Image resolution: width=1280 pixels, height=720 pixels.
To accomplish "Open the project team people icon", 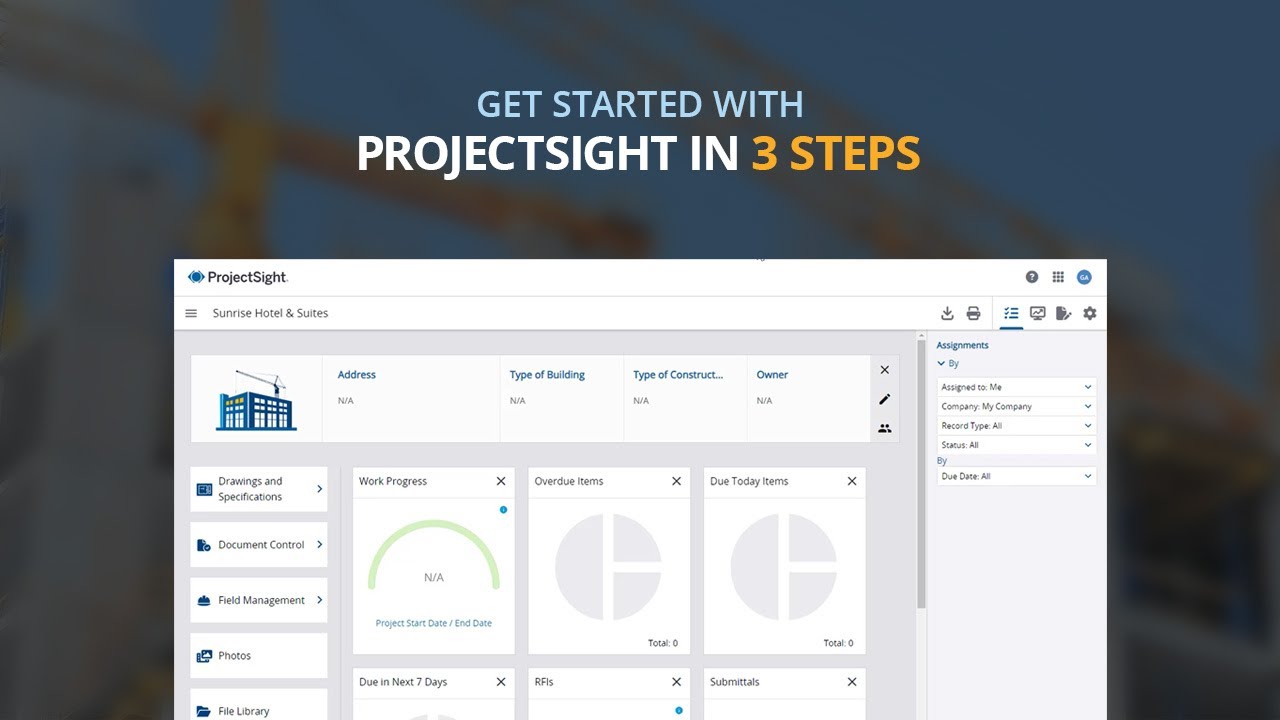I will pyautogui.click(x=884, y=428).
